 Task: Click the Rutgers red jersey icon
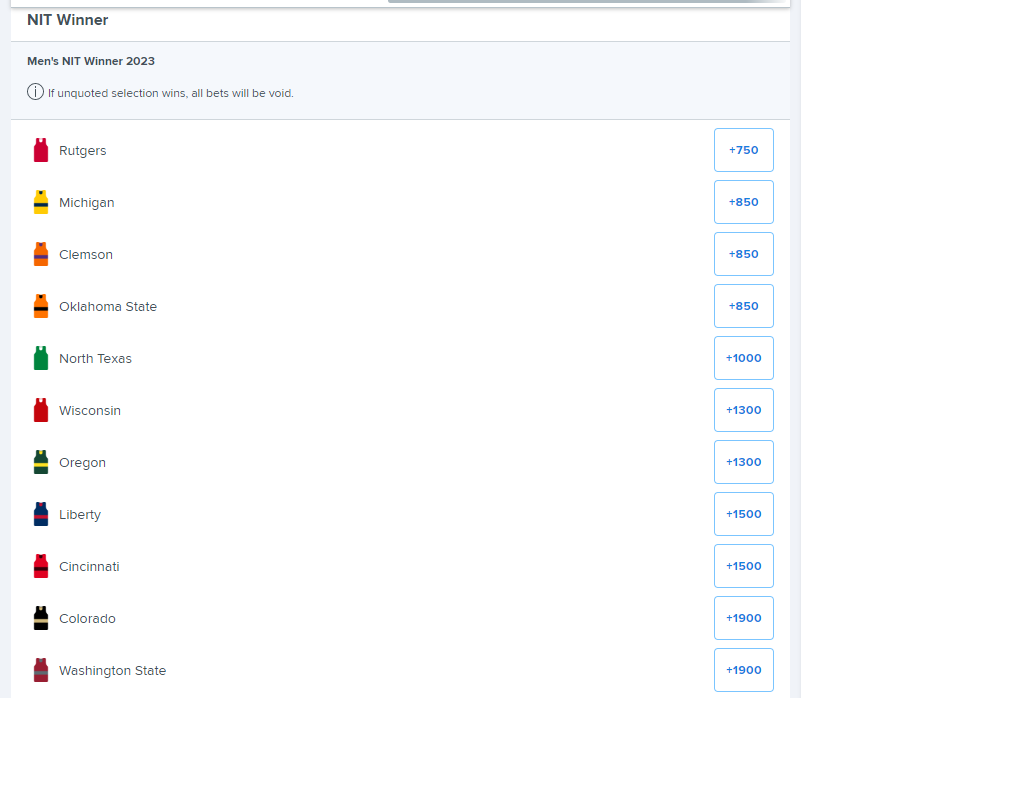pos(41,150)
